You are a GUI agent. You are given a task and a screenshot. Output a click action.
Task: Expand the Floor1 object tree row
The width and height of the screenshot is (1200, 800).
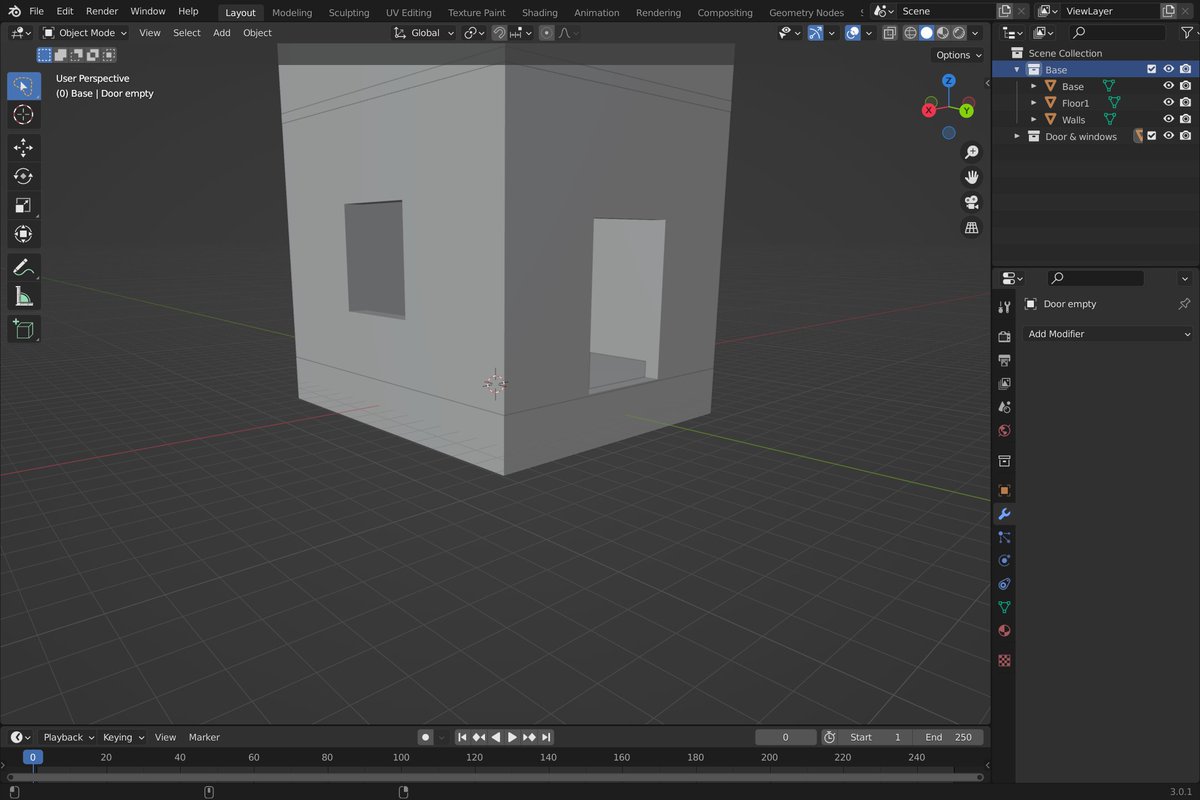pyautogui.click(x=1033, y=103)
